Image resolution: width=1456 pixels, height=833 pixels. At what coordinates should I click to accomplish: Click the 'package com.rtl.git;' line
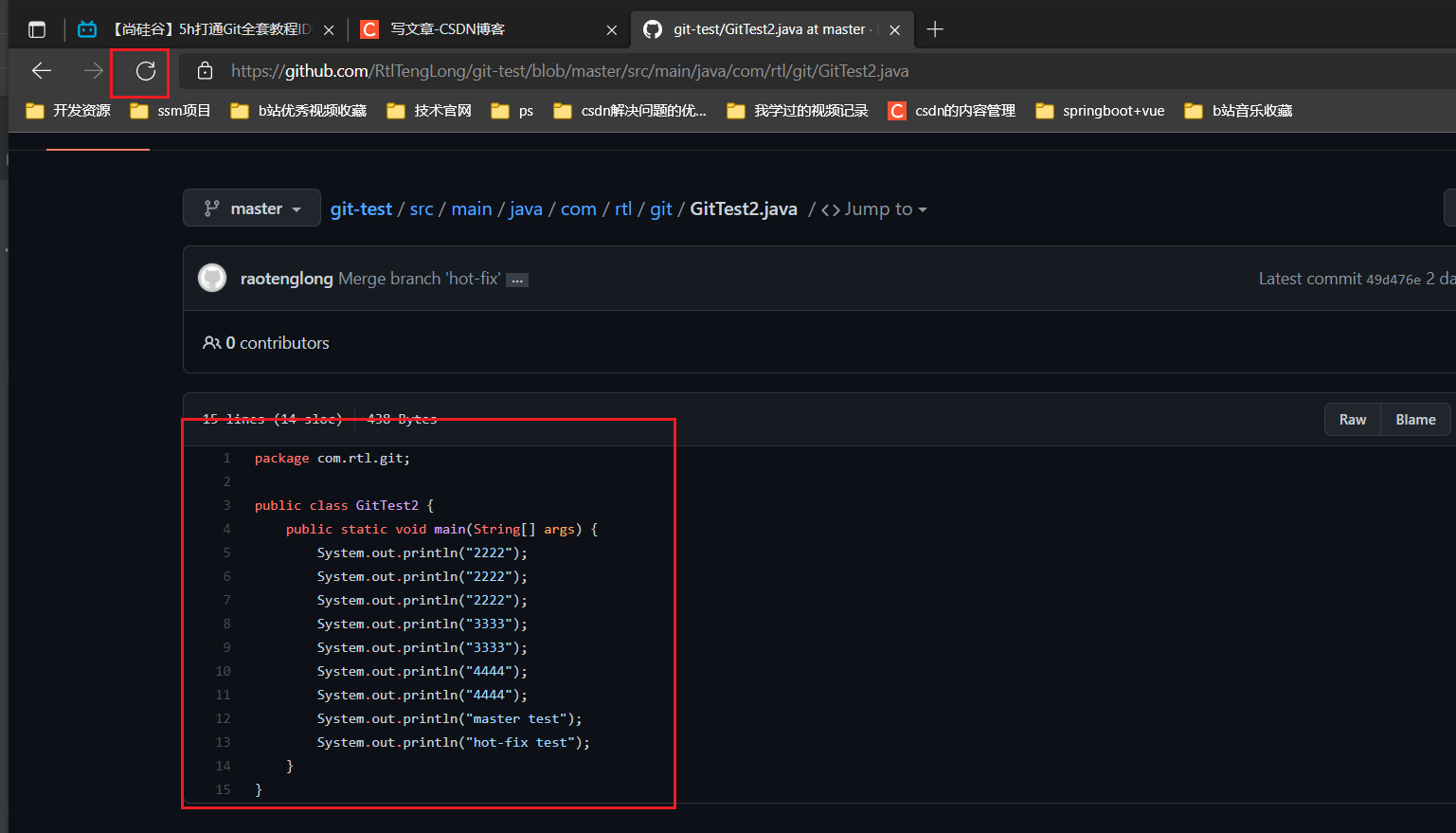click(333, 458)
